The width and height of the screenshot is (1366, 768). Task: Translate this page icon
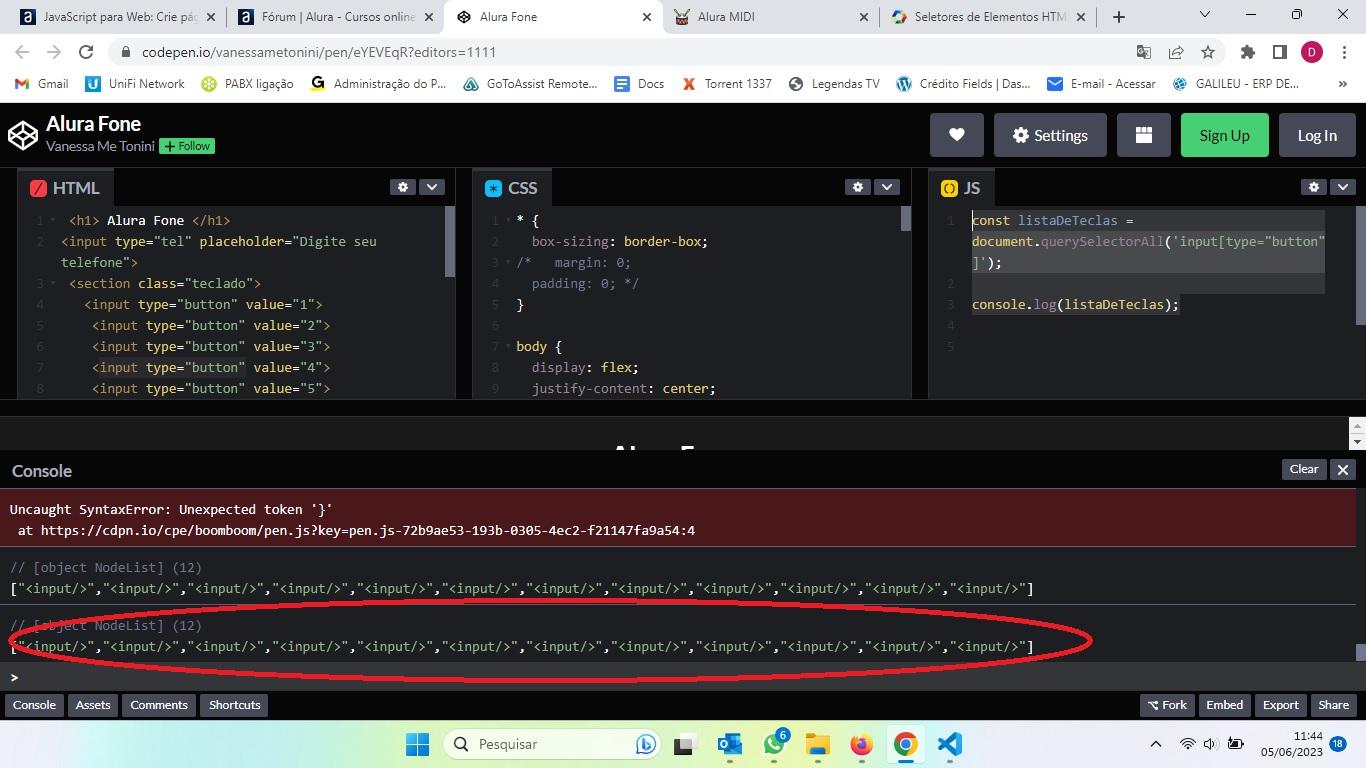click(x=1144, y=52)
